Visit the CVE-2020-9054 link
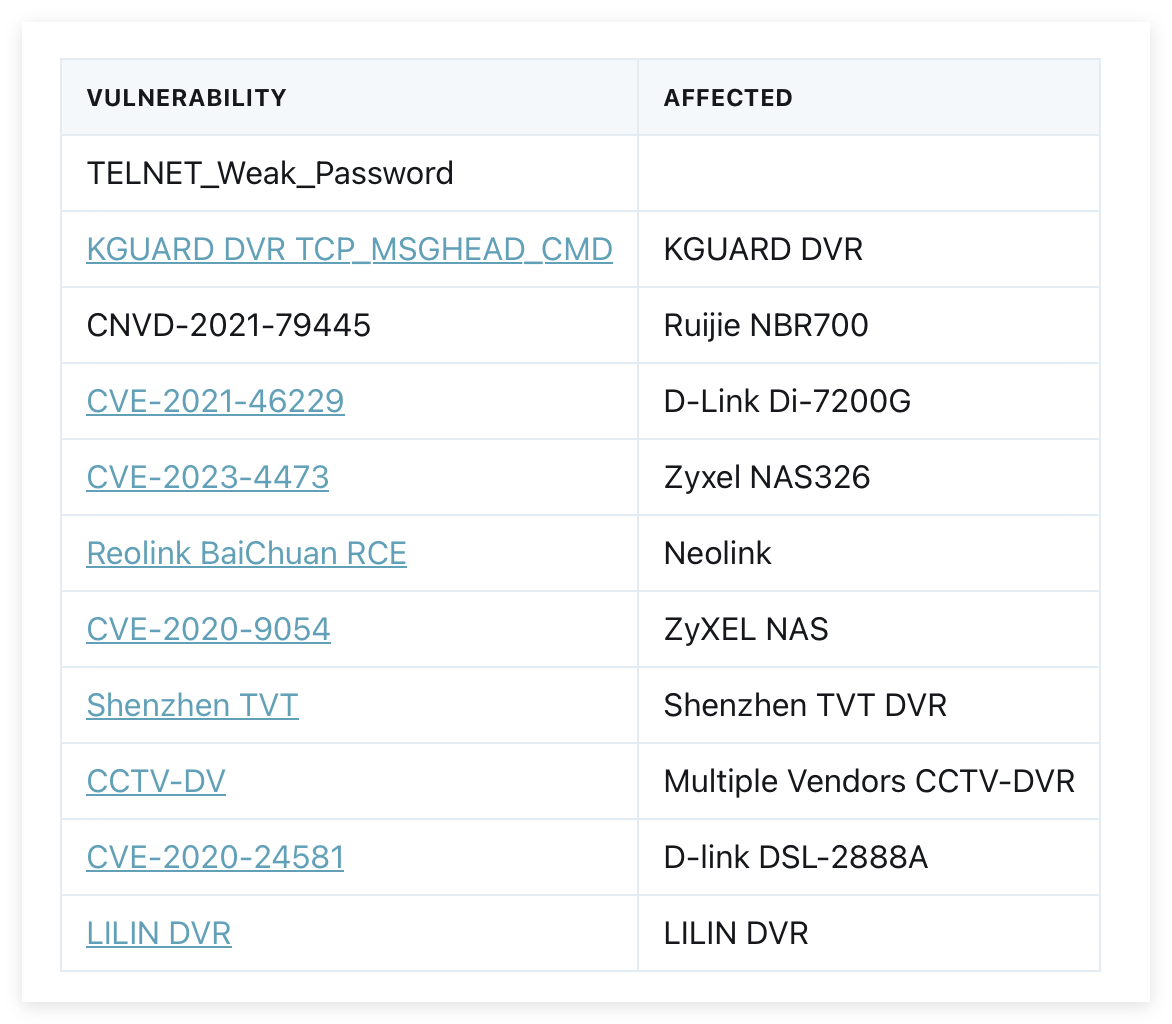The width and height of the screenshot is (1172, 1024). 208,629
